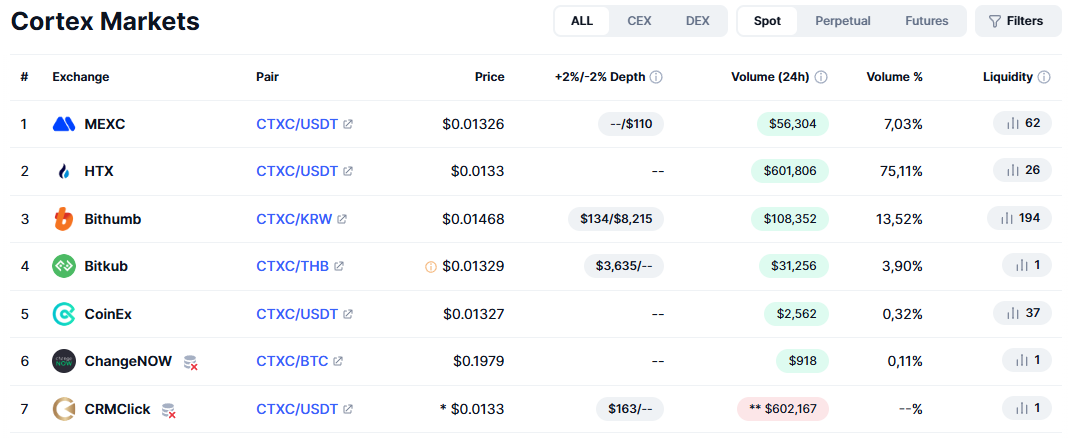Open the HTX CTXC/USDT pair link
The image size is (1068, 444).
297,172
